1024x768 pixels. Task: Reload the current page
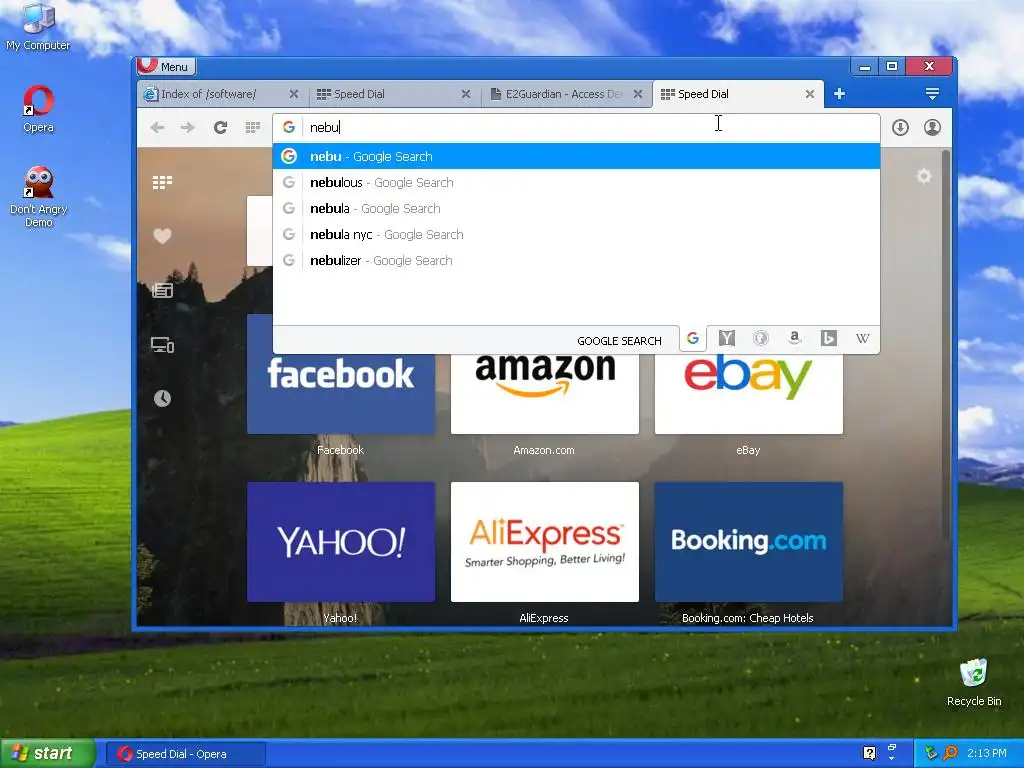(220, 127)
